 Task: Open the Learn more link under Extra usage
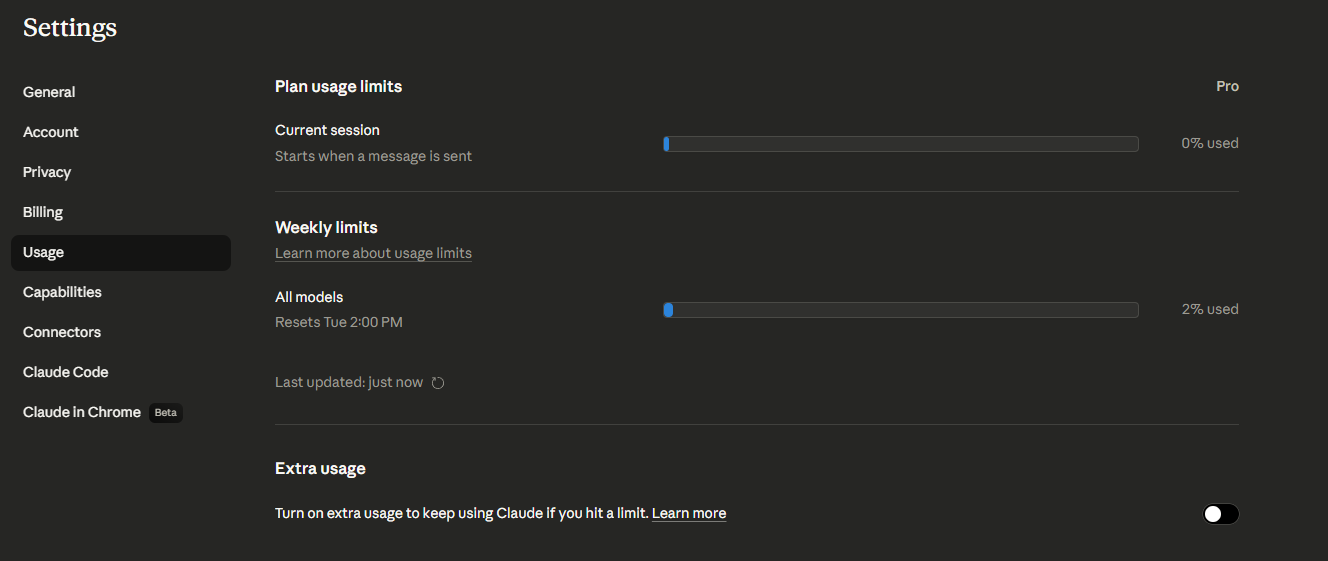point(689,513)
